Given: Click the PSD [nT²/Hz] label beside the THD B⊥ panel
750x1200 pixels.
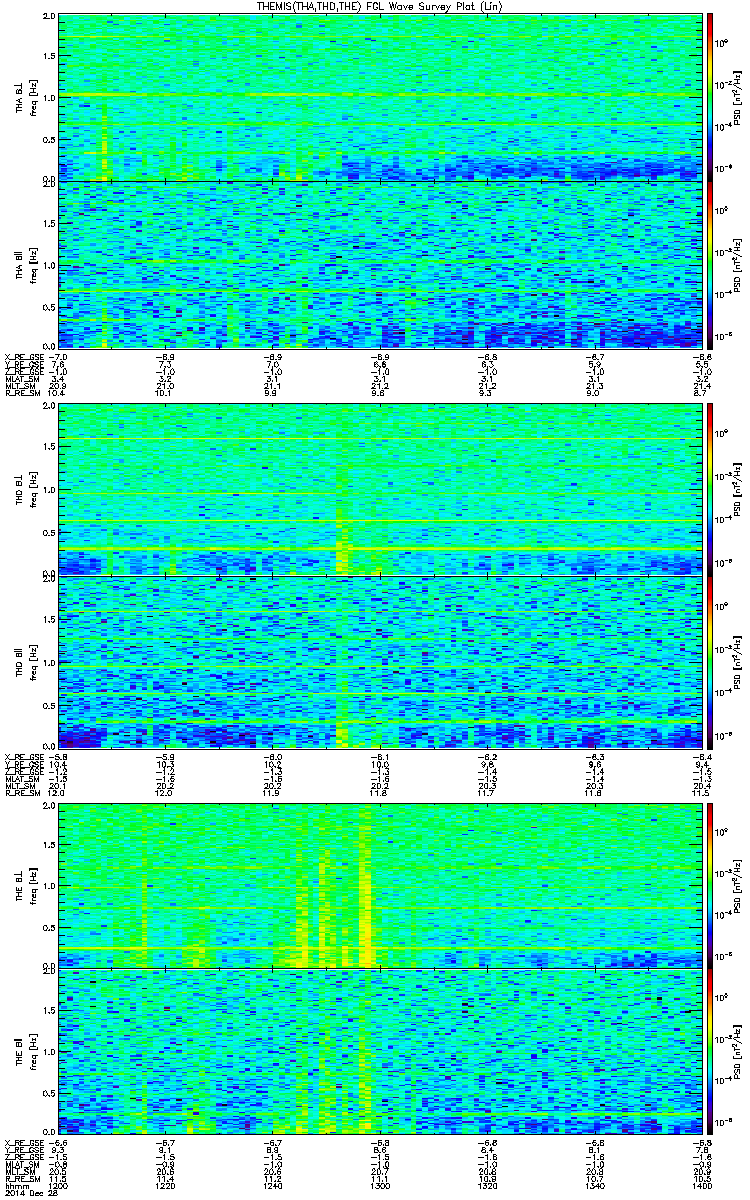Looking at the screenshot, I should (739, 491).
